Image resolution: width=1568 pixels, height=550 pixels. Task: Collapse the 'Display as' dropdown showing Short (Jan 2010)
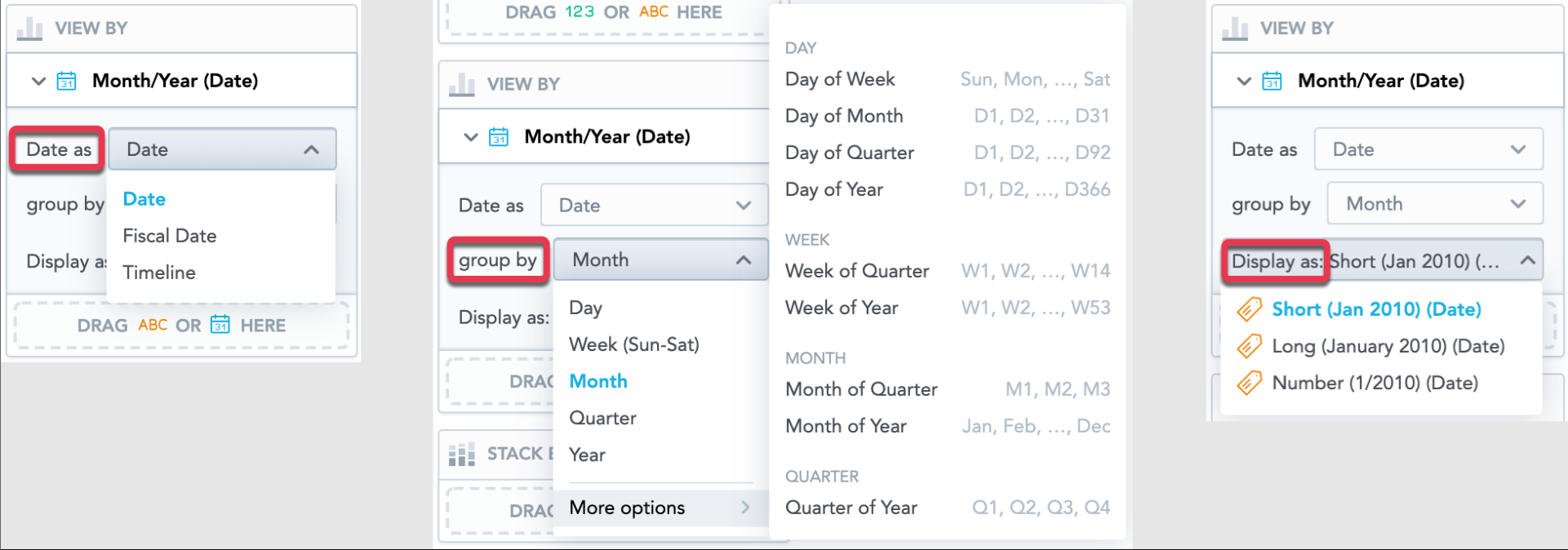tap(1527, 261)
